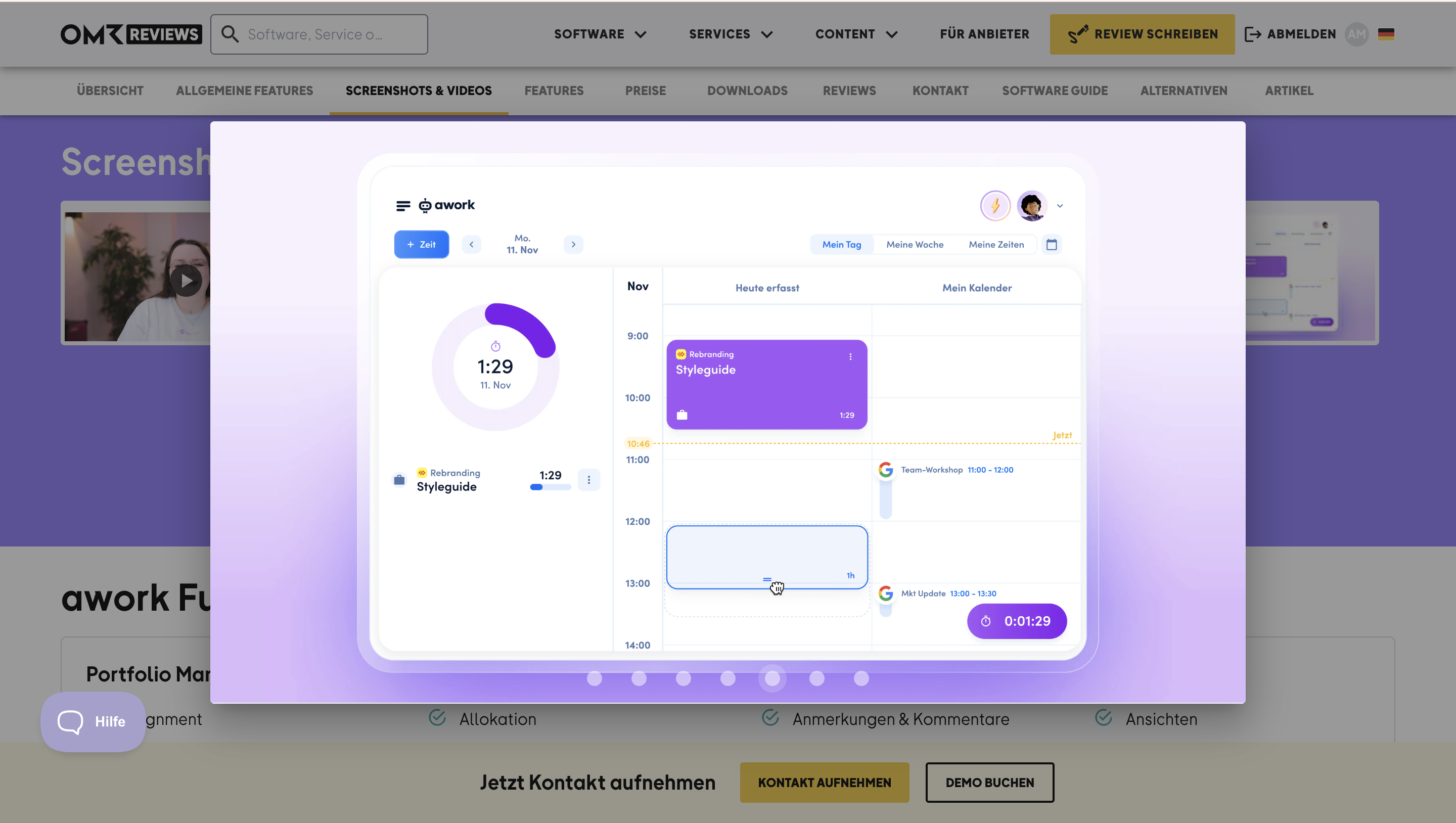Open three-dot menu beside Styleguide 1:29 entry
The image size is (1456, 823).
click(588, 479)
